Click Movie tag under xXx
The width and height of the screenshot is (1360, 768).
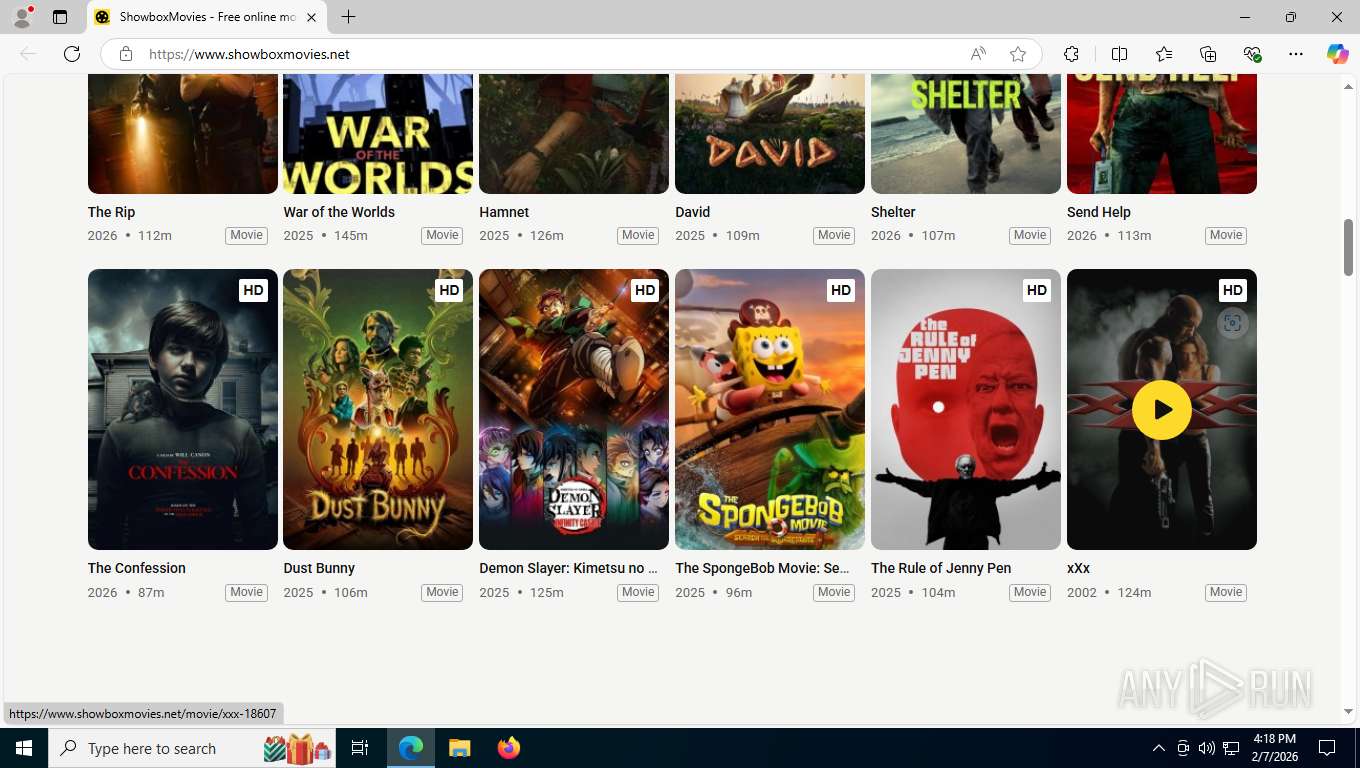click(x=1226, y=592)
